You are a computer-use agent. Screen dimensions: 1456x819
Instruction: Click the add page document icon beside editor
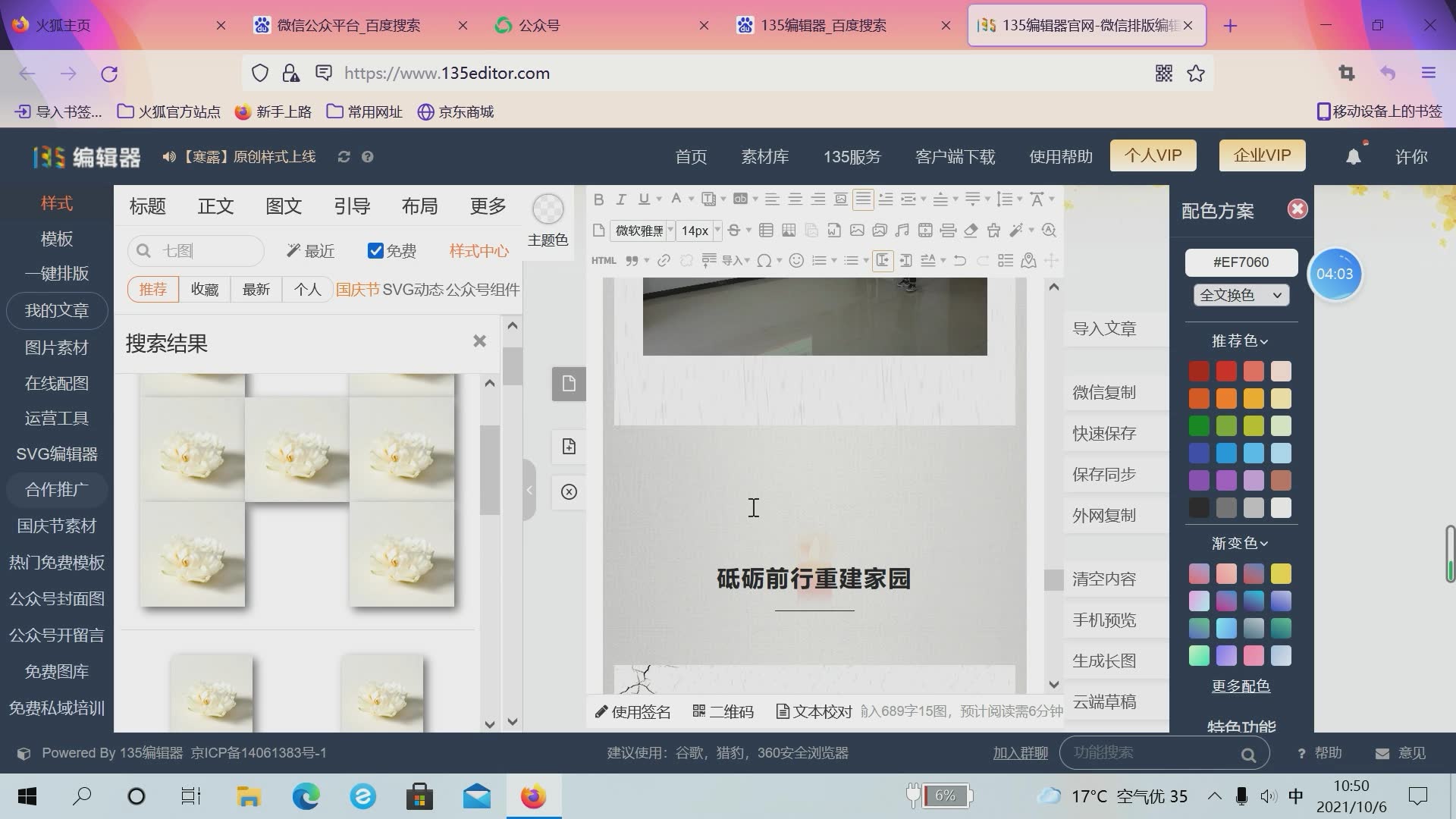pos(569,447)
